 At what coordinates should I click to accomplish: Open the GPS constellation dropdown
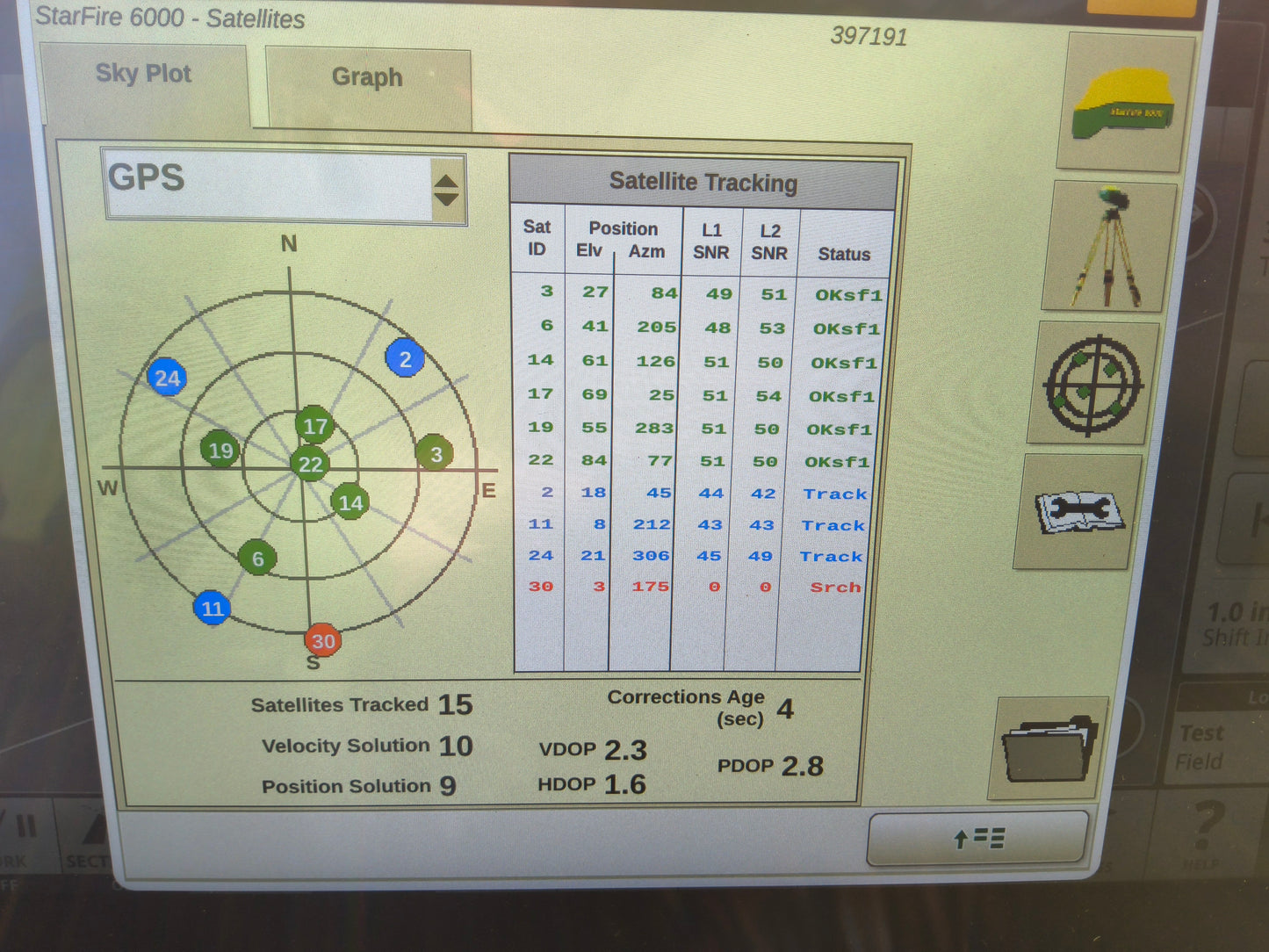285,185
